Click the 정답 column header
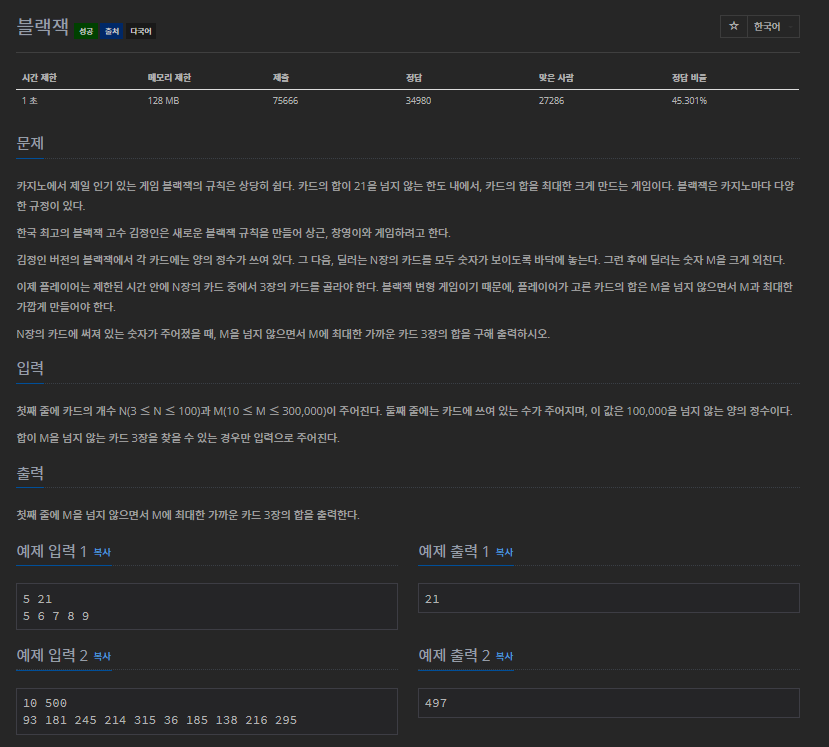 click(x=413, y=78)
